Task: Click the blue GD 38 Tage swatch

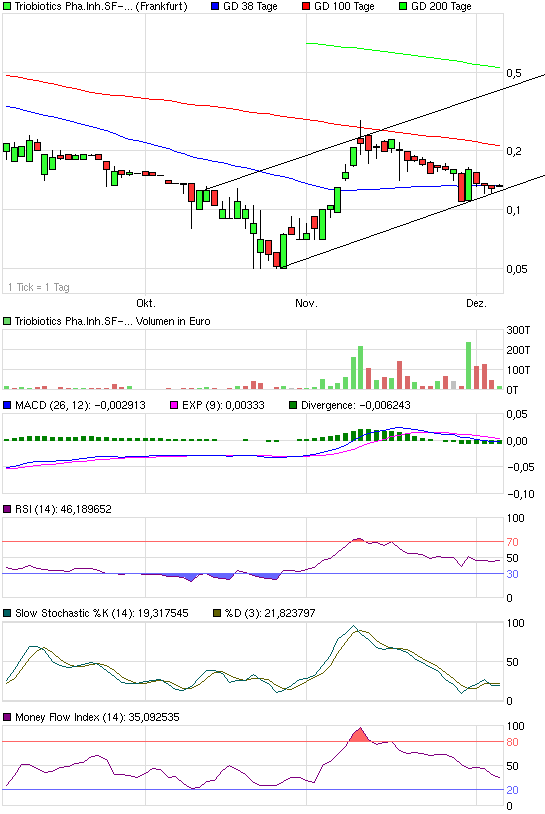Action: 215,7
